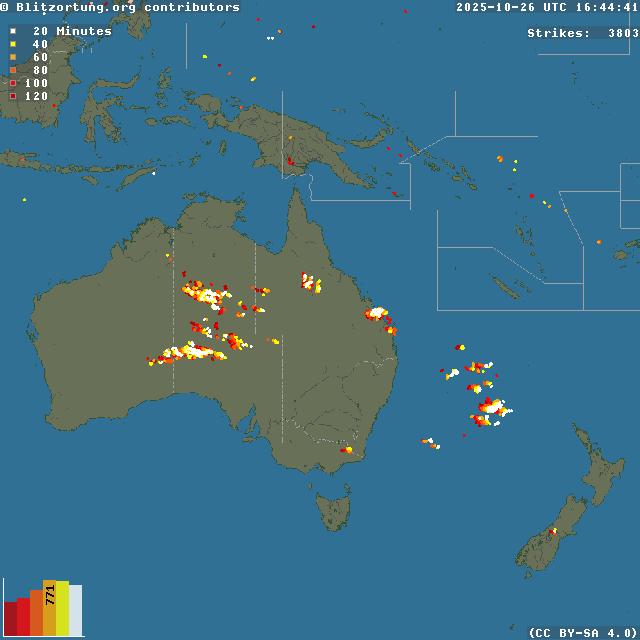Click the UTC date and time stamp
The height and width of the screenshot is (640, 640).
click(547, 7)
